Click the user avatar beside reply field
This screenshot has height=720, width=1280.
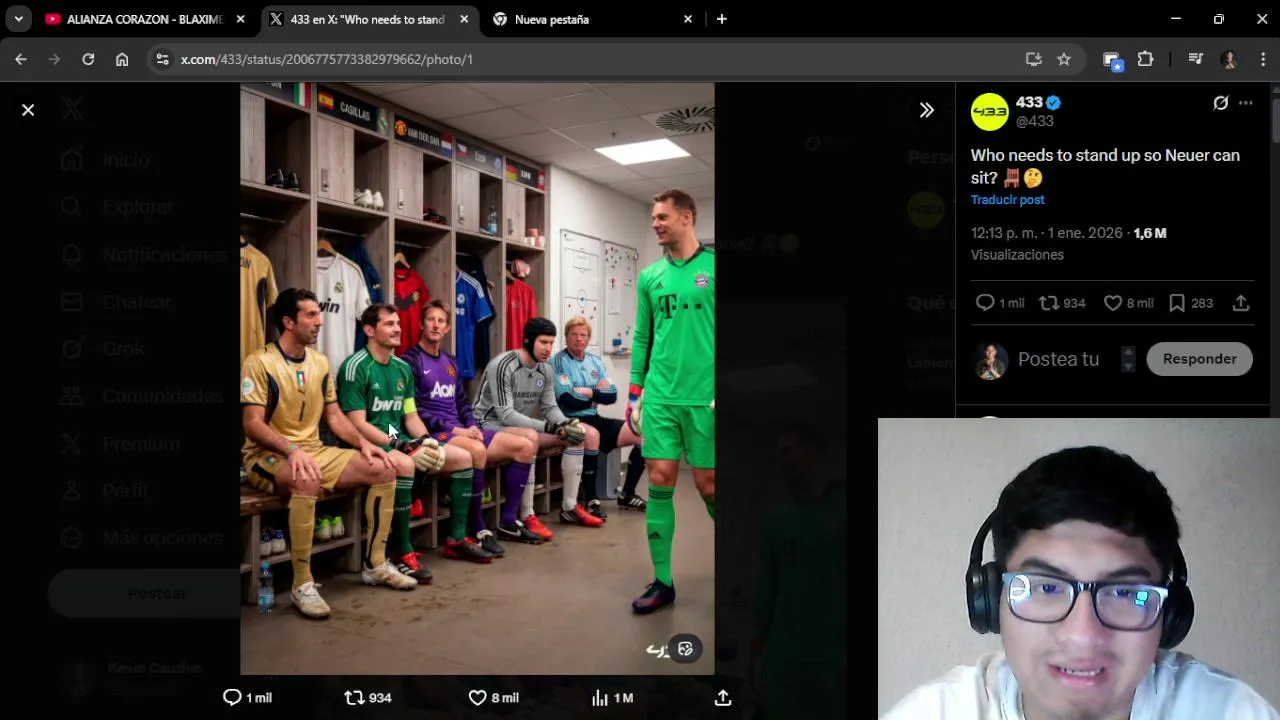pos(990,360)
